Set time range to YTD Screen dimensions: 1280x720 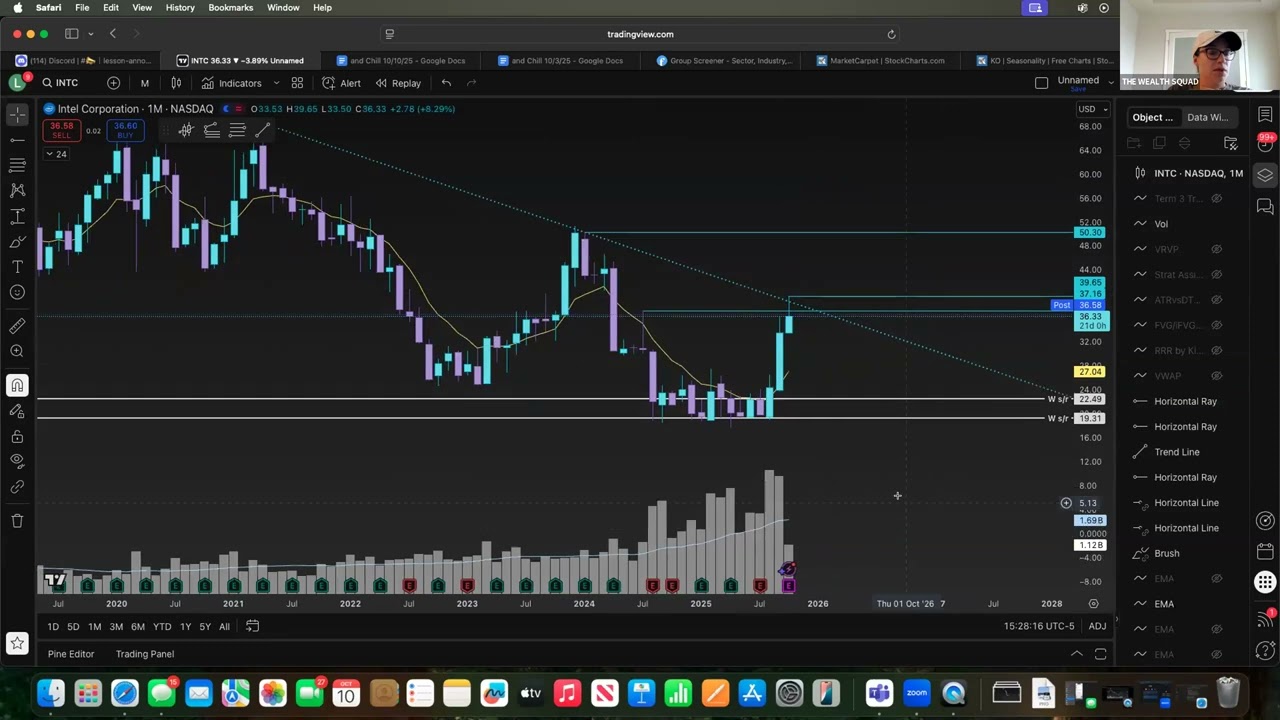click(162, 626)
